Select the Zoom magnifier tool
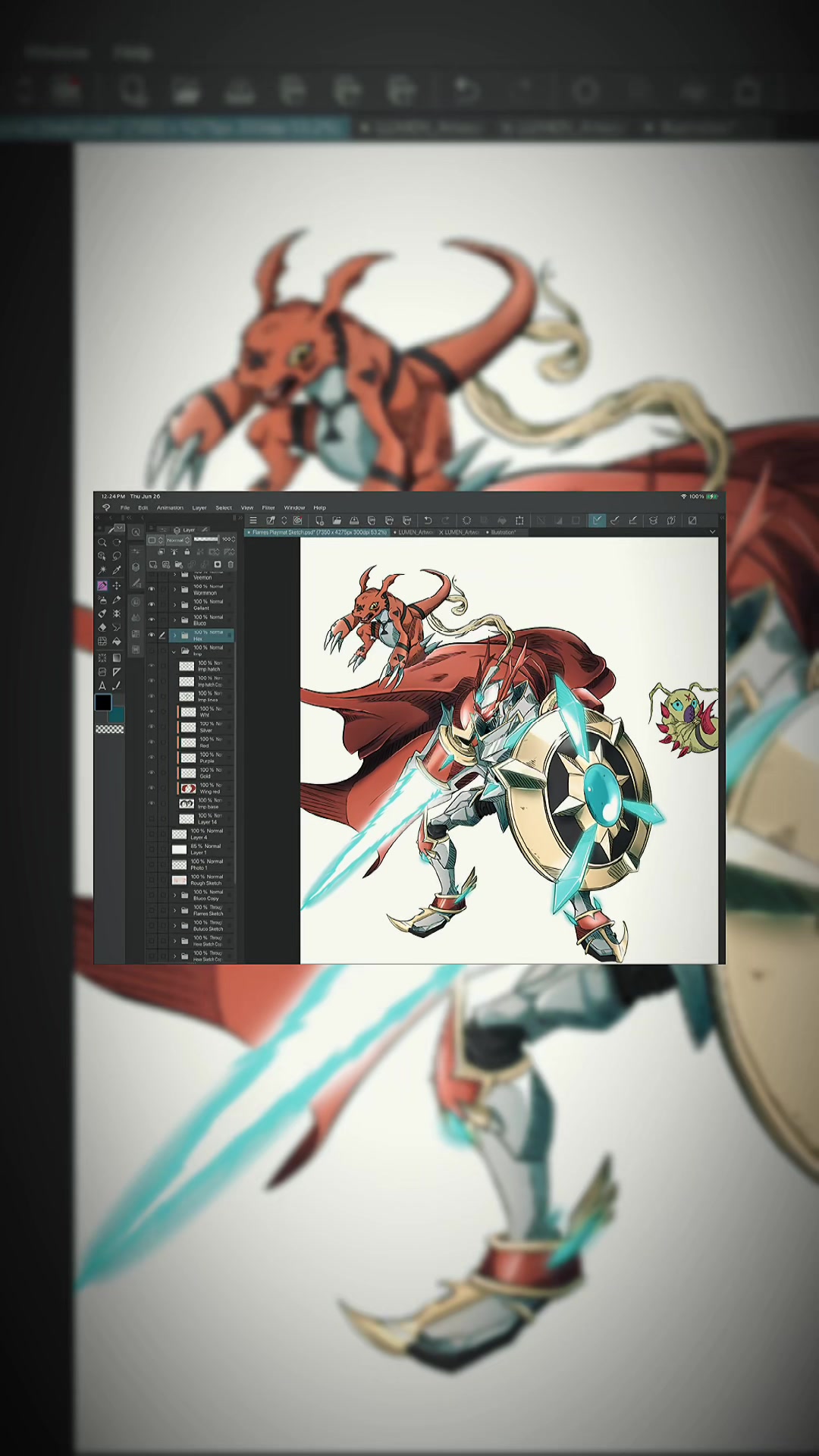This screenshot has height=1456, width=819. (102, 542)
